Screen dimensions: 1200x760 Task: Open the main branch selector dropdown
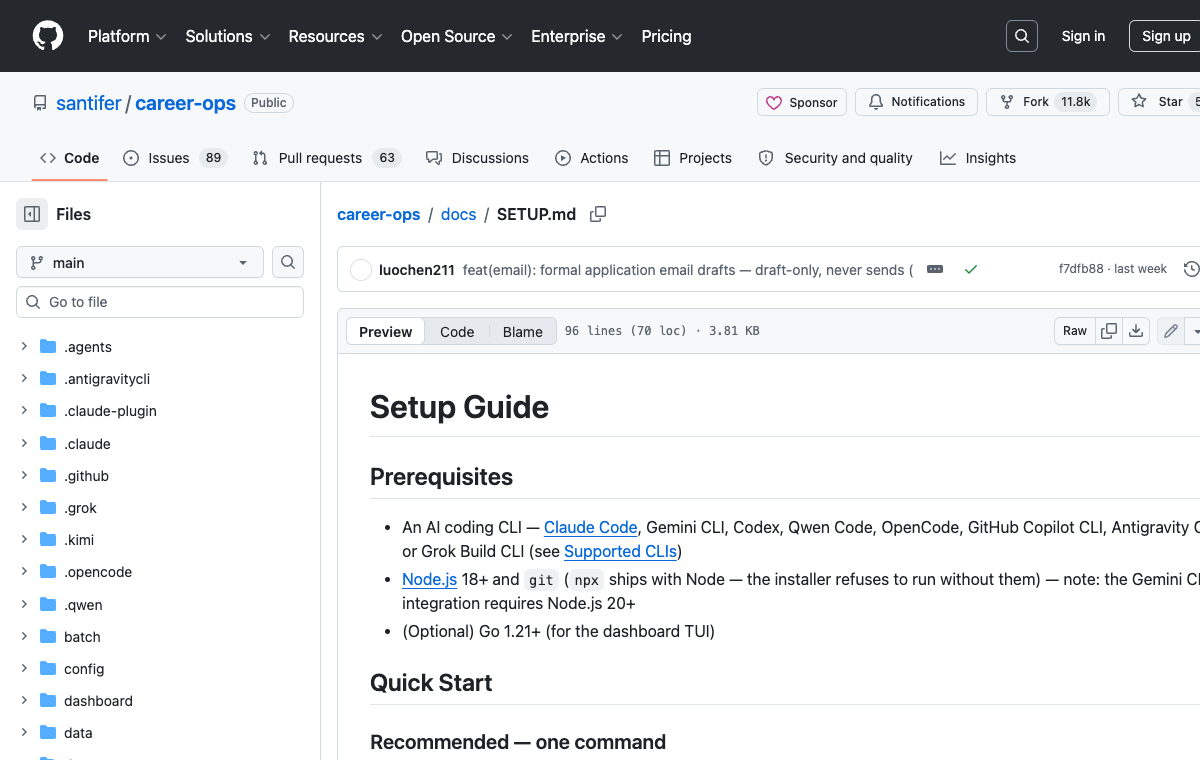pyautogui.click(x=140, y=262)
